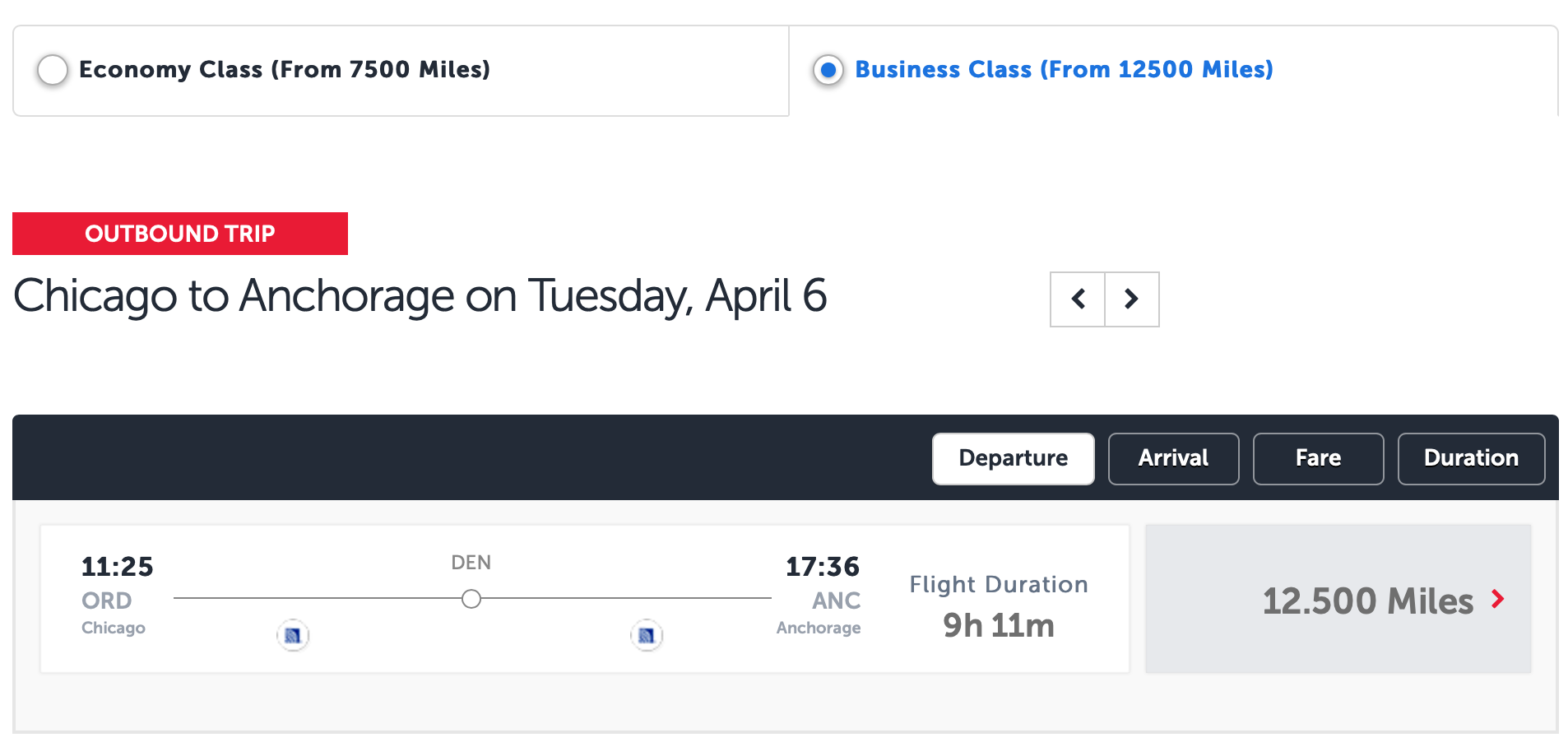Click the DEN layover airport label
The image size is (1568, 742).
click(x=471, y=563)
